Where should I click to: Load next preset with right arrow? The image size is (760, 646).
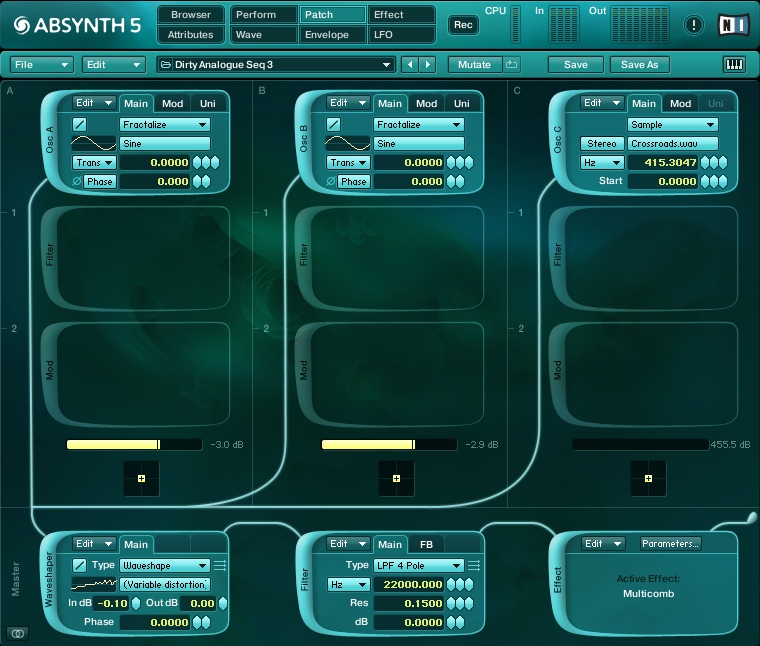point(428,64)
